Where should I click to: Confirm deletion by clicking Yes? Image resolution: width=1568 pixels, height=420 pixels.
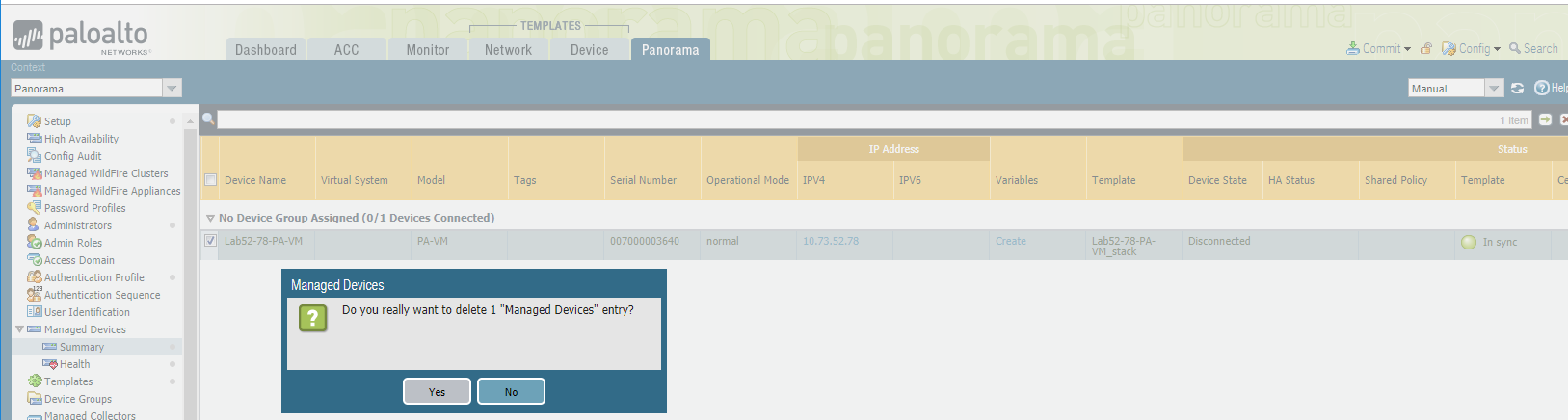pyautogui.click(x=437, y=391)
